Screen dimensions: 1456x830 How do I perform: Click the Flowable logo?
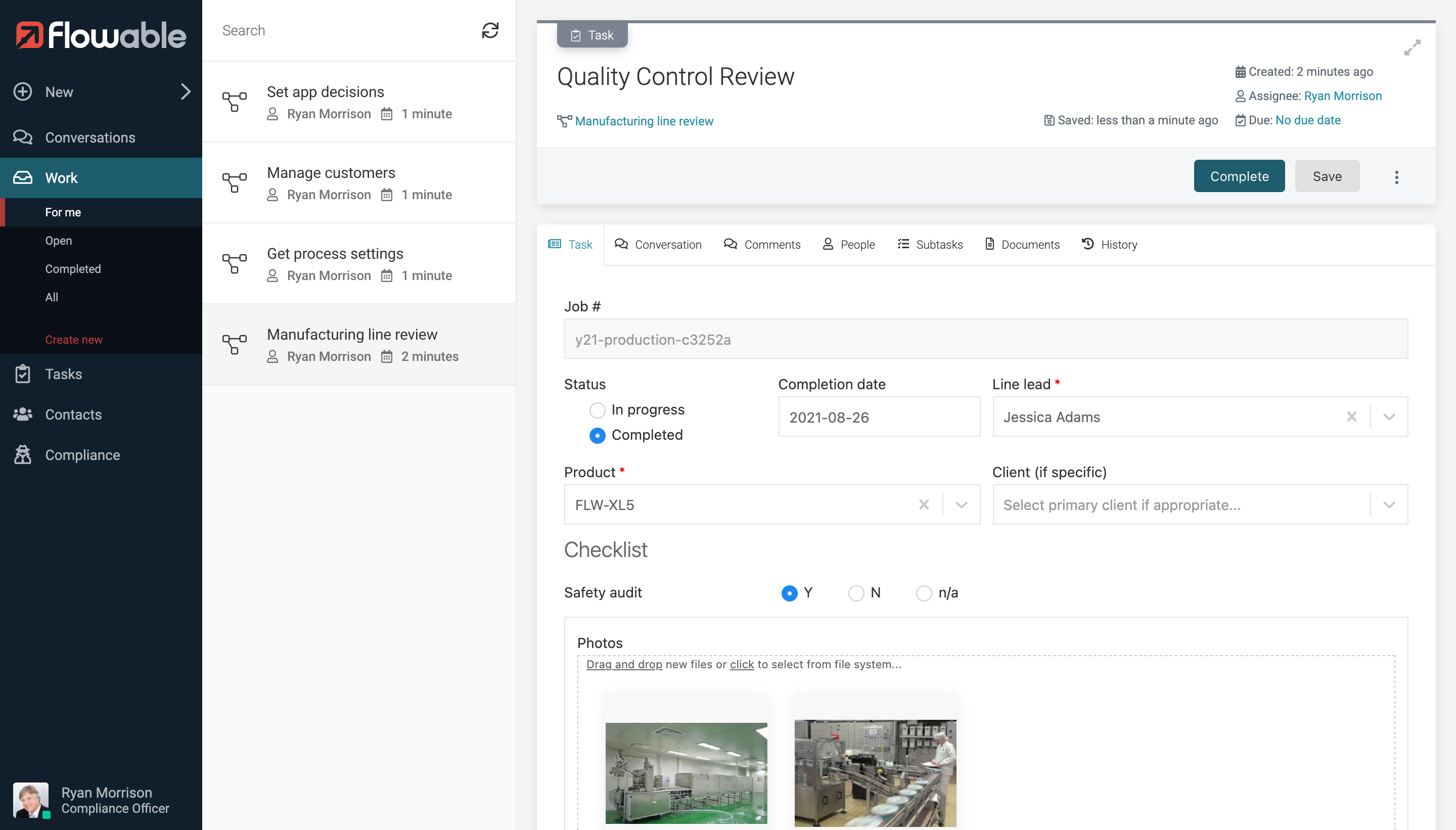(101, 35)
